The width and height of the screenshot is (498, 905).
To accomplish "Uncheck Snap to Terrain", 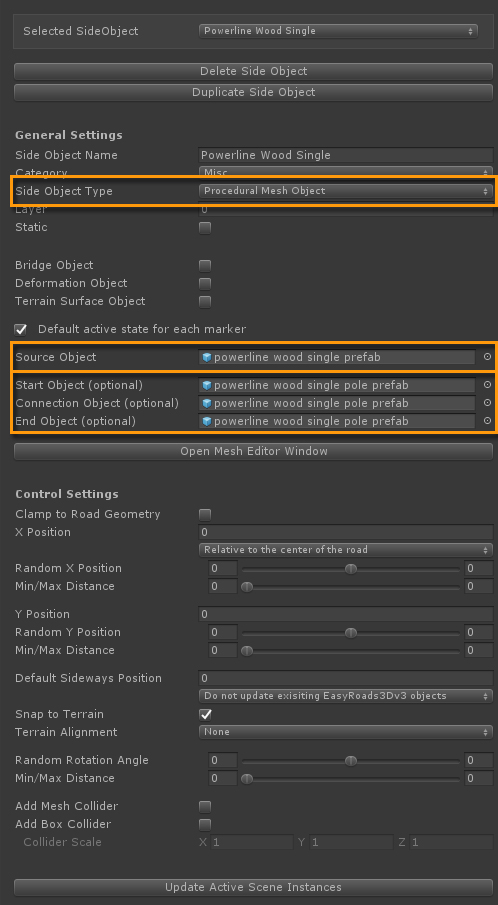I will tap(205, 715).
